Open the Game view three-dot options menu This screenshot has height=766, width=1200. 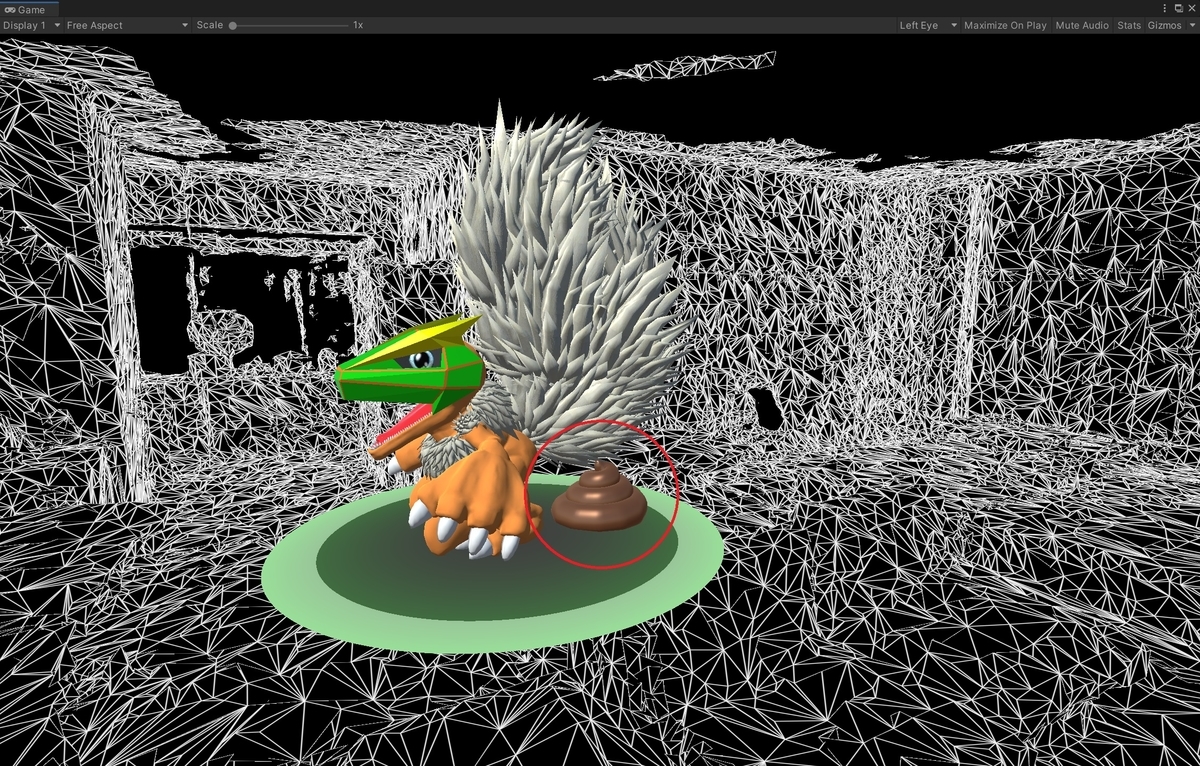(1165, 8)
